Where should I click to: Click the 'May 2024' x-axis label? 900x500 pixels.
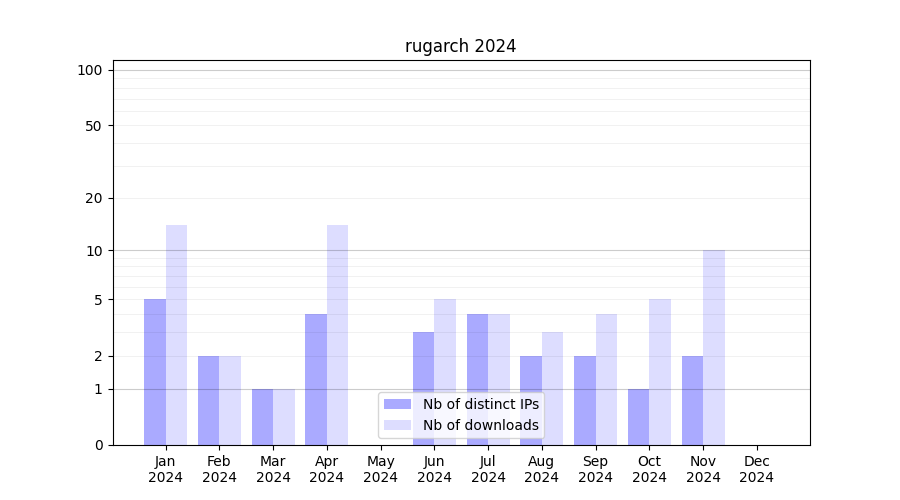380,469
